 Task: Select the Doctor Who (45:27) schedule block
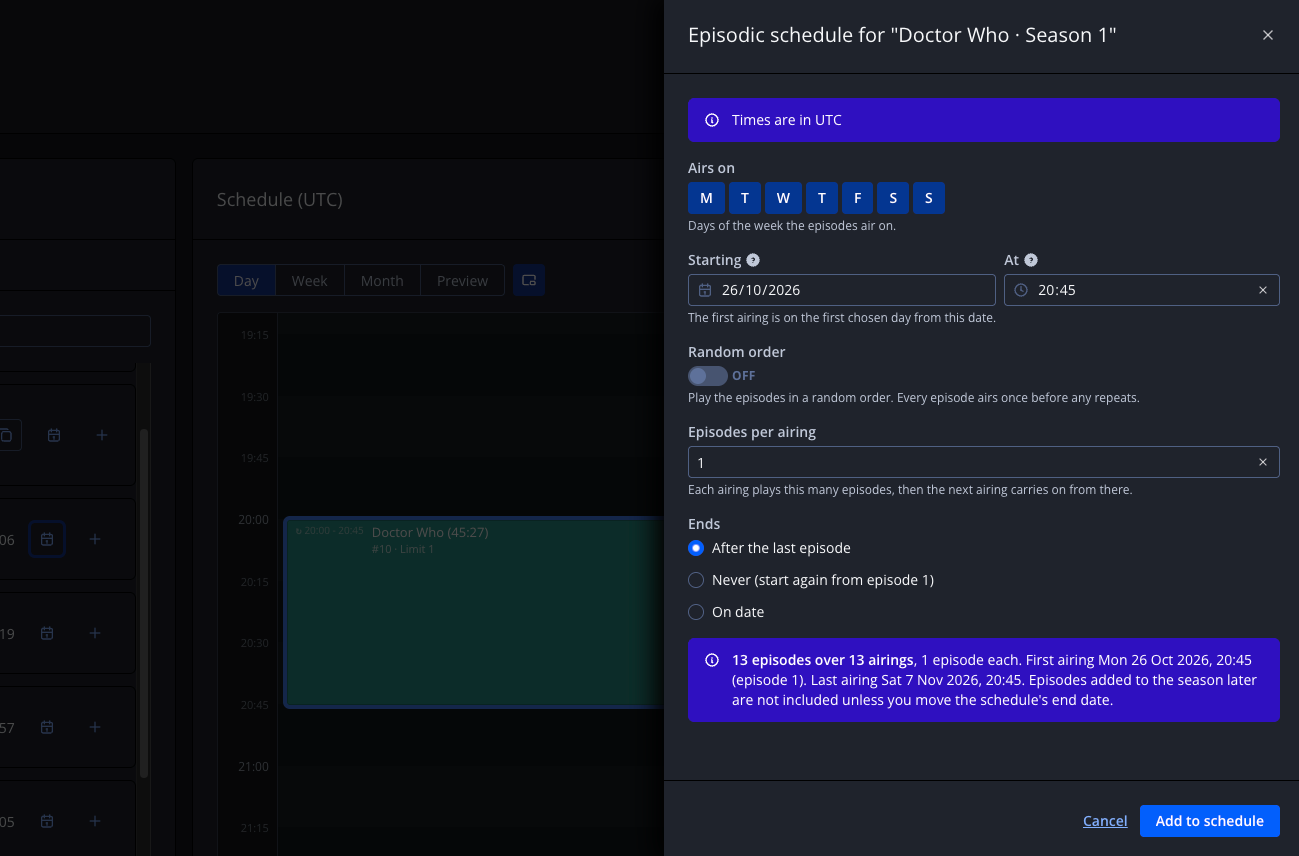click(474, 612)
